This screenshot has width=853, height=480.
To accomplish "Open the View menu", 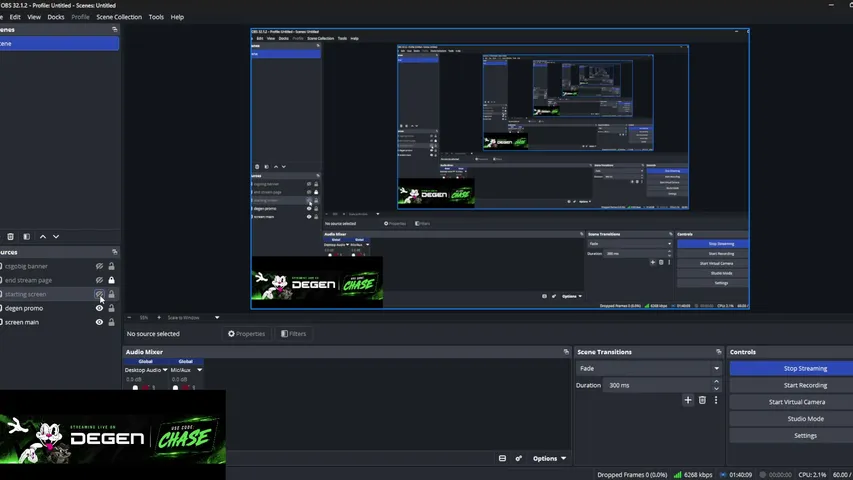I will [x=34, y=17].
